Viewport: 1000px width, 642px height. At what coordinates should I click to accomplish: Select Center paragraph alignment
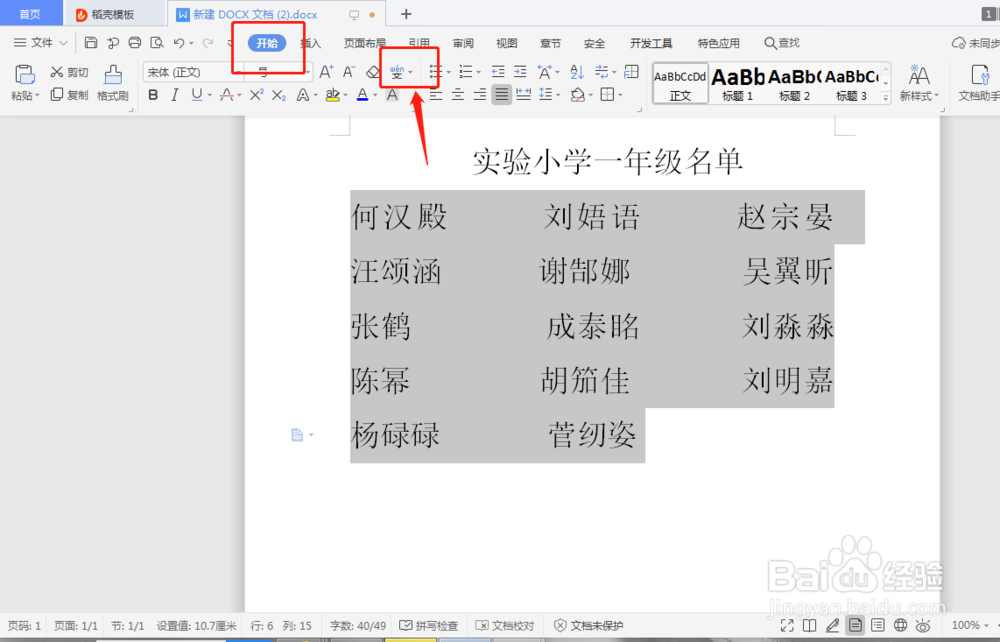[458, 95]
